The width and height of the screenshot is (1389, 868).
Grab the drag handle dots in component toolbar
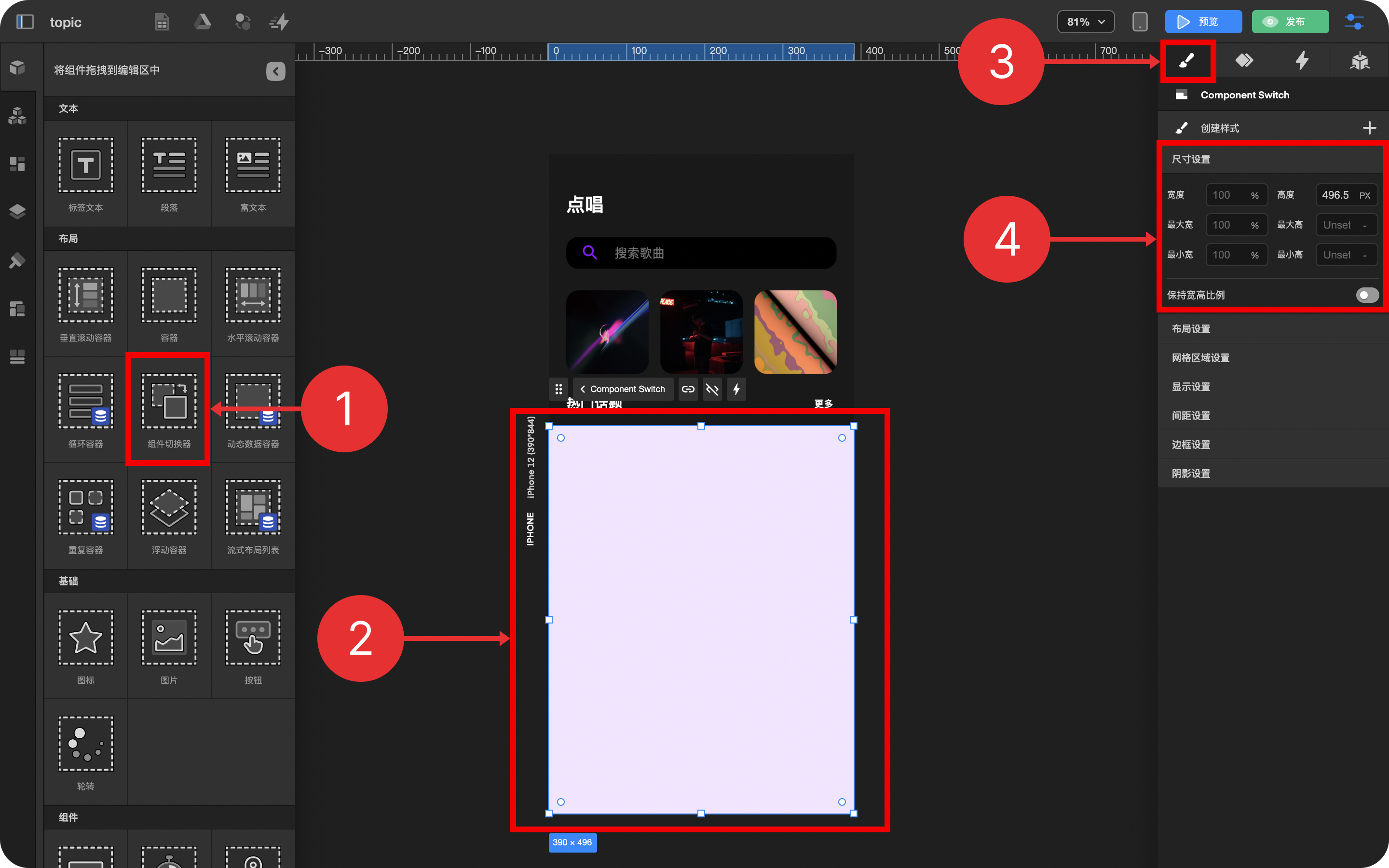click(558, 389)
